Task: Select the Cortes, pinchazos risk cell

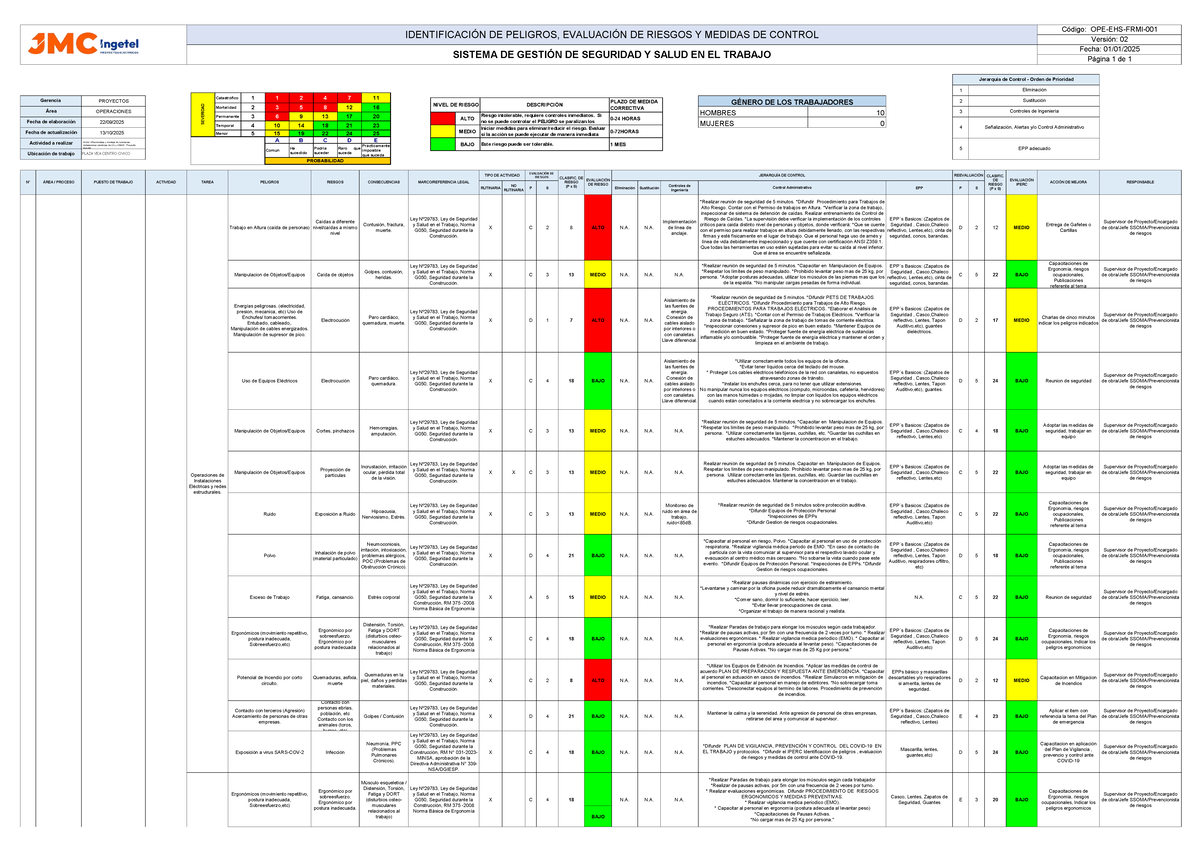Action: pos(334,430)
